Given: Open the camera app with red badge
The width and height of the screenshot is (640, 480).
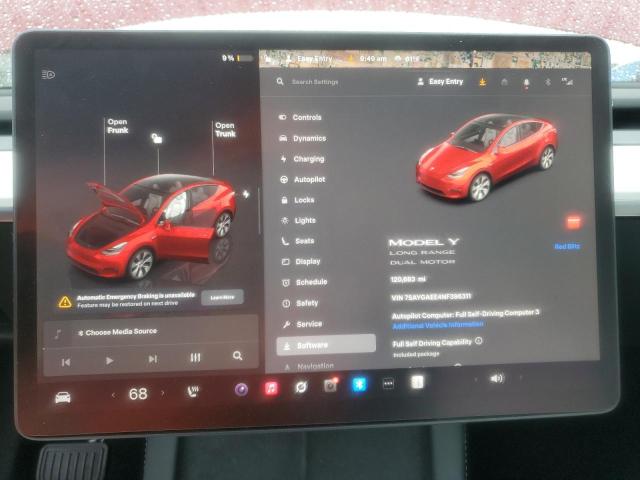Looking at the screenshot, I should (330, 385).
